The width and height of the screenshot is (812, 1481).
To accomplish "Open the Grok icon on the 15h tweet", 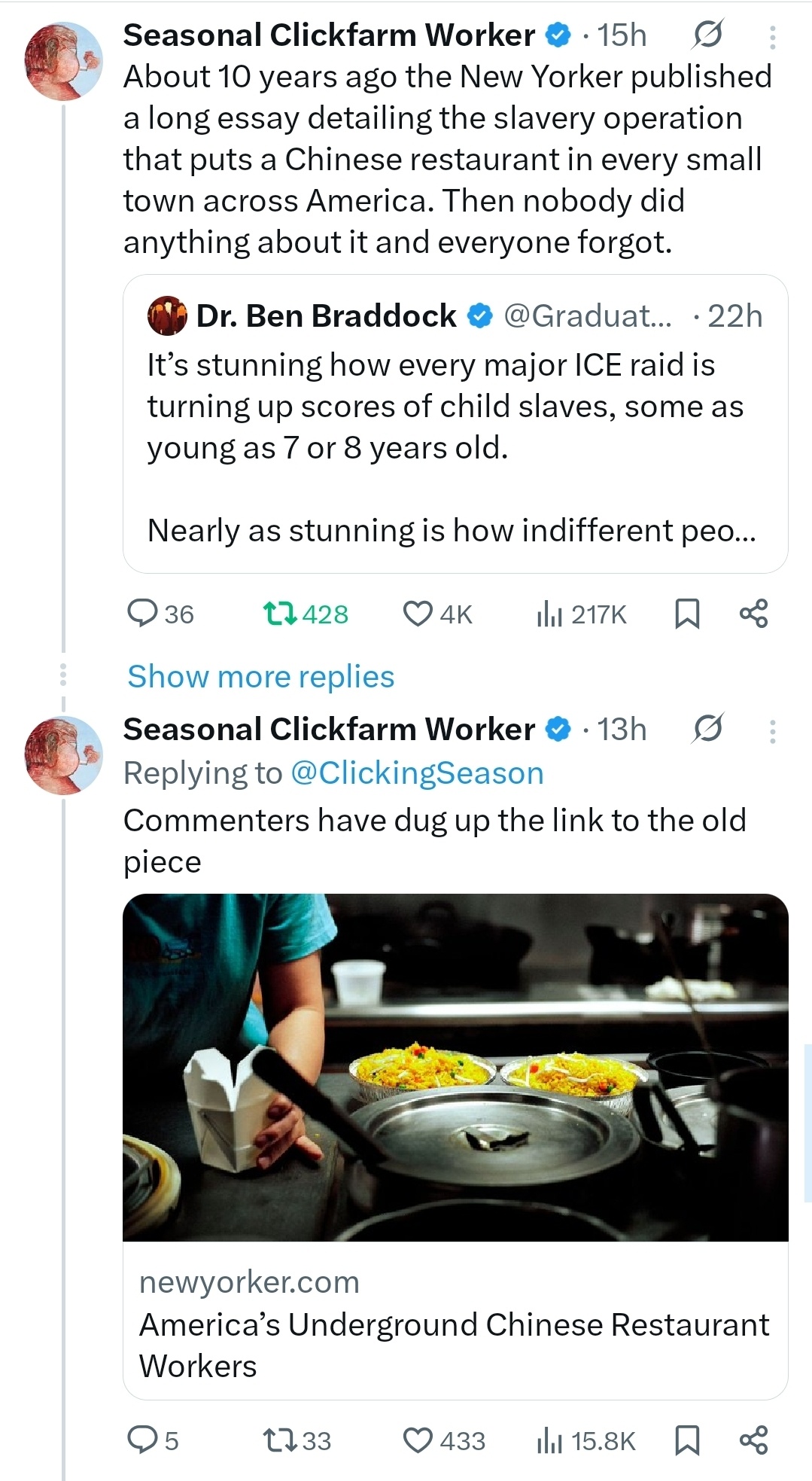I will click(x=707, y=35).
